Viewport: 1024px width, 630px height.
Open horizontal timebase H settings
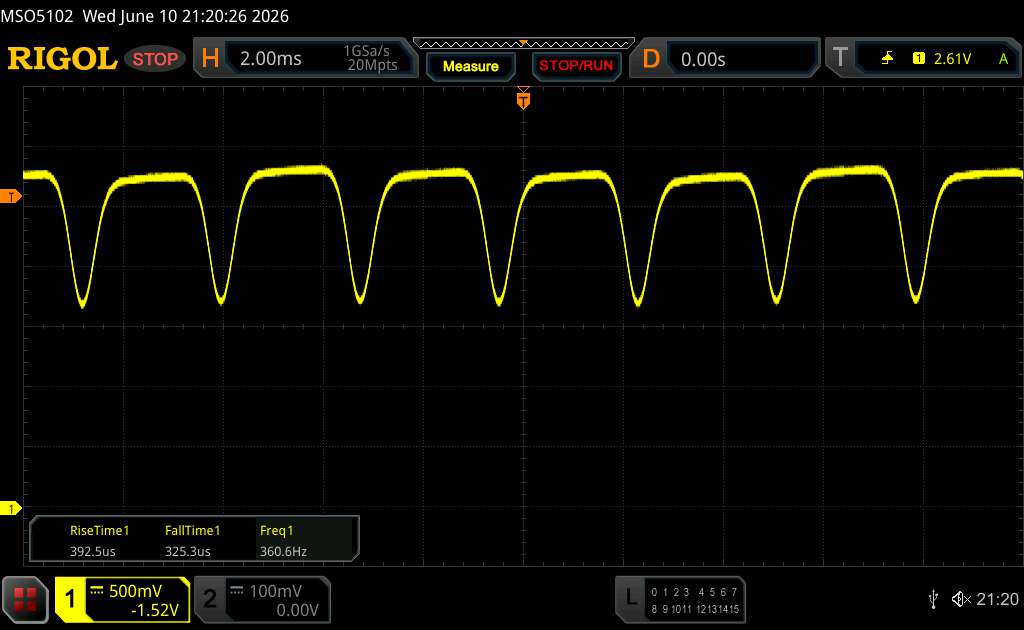(x=210, y=58)
